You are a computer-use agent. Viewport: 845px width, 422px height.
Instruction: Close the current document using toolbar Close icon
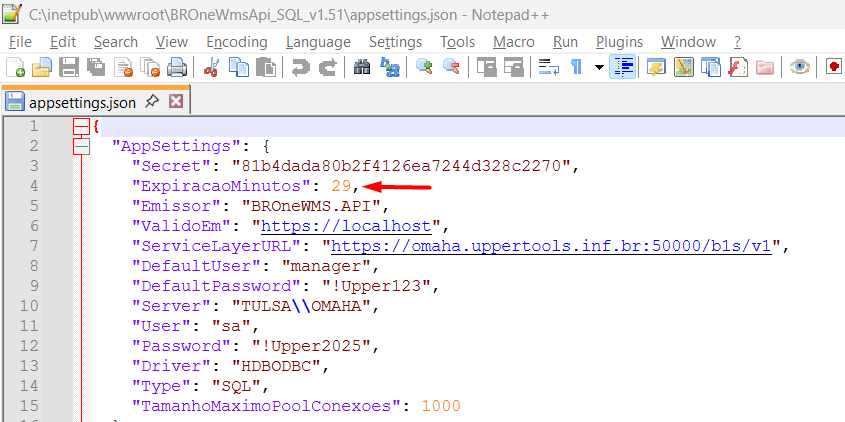tap(124, 67)
